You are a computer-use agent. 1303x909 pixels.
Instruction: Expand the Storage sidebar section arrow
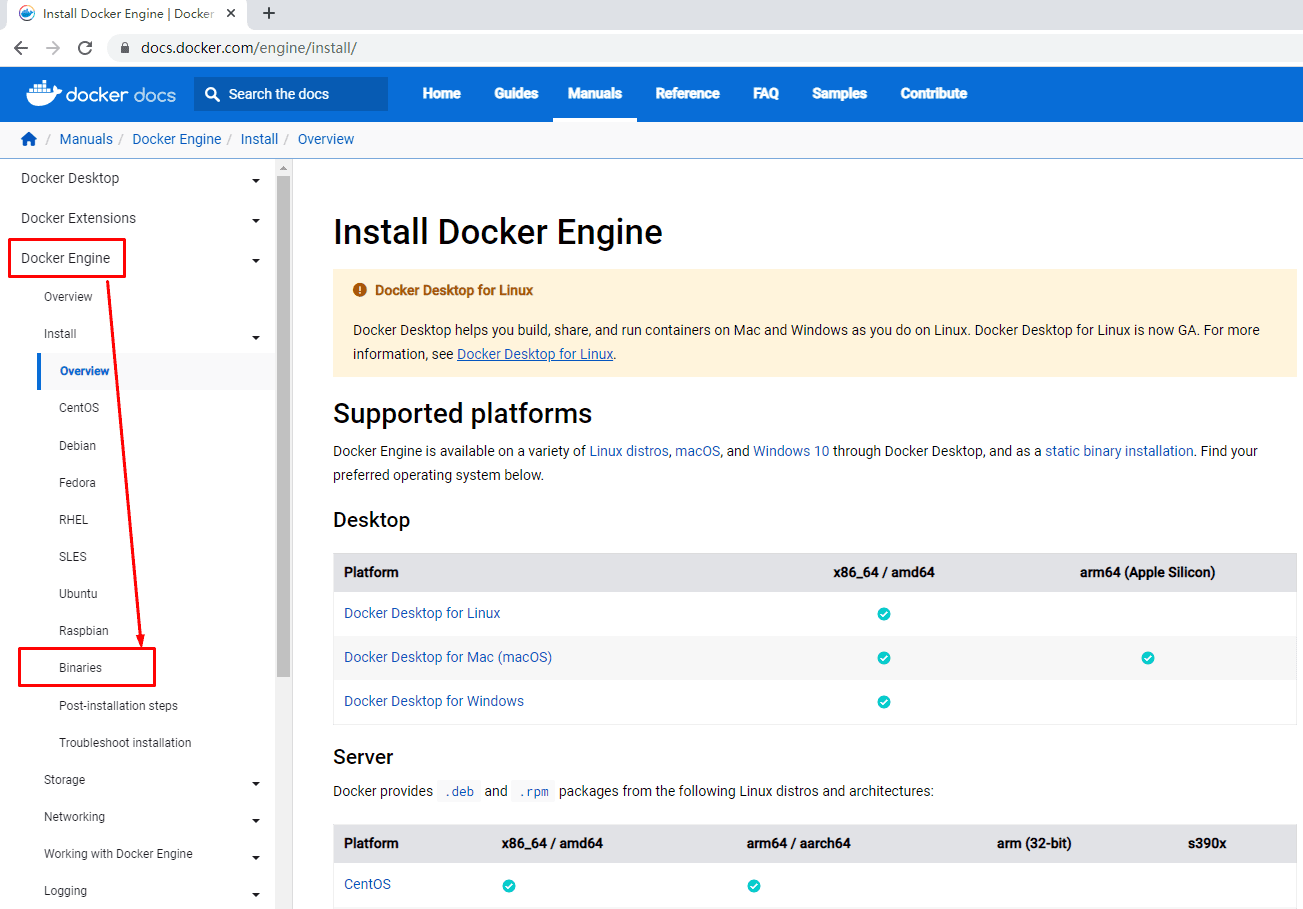(256, 784)
